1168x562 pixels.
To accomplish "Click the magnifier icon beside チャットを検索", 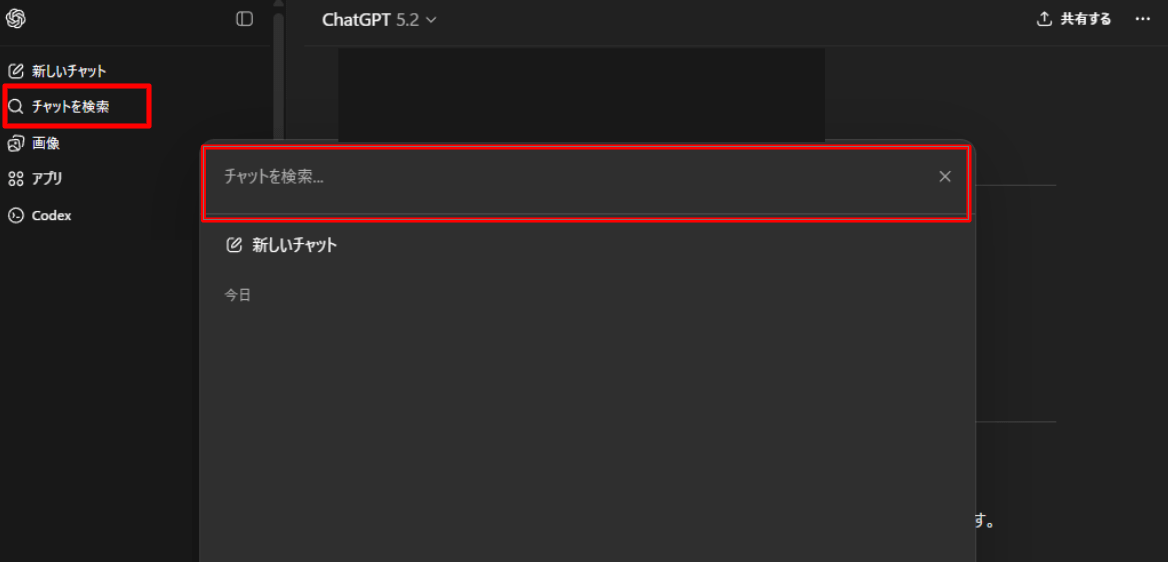I will pos(16,106).
